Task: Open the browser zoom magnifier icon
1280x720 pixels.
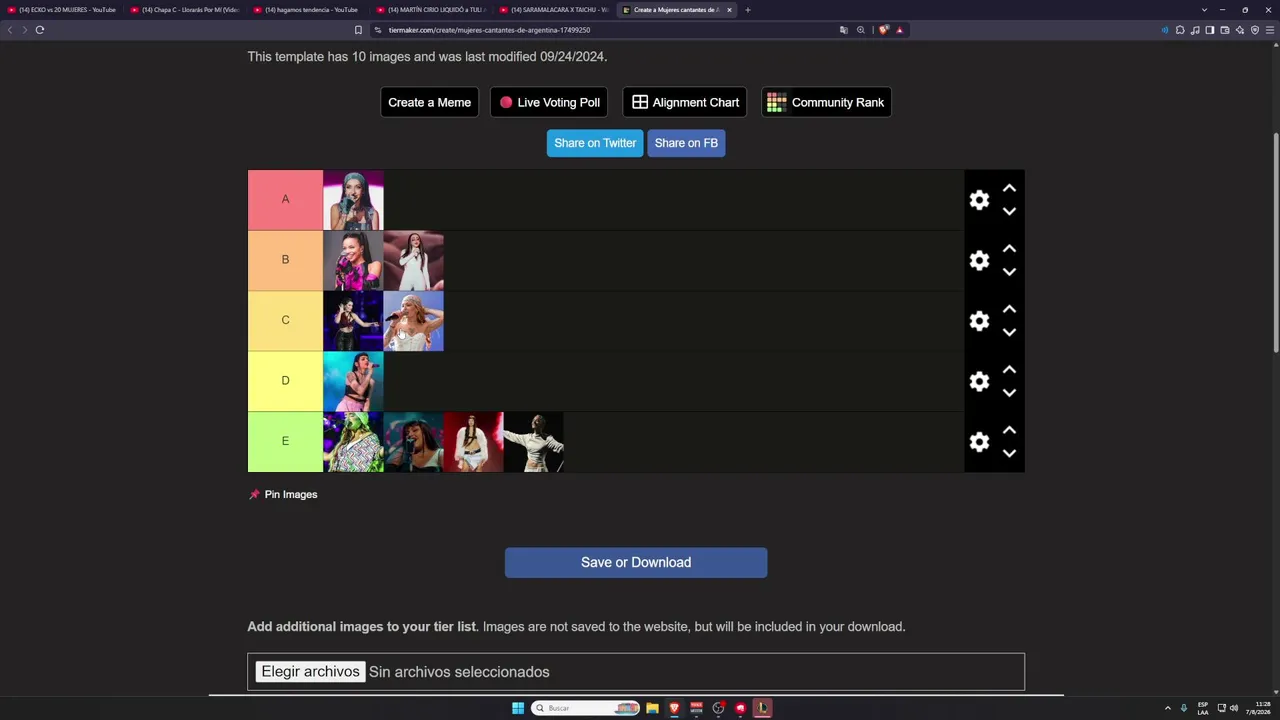Action: click(x=861, y=30)
